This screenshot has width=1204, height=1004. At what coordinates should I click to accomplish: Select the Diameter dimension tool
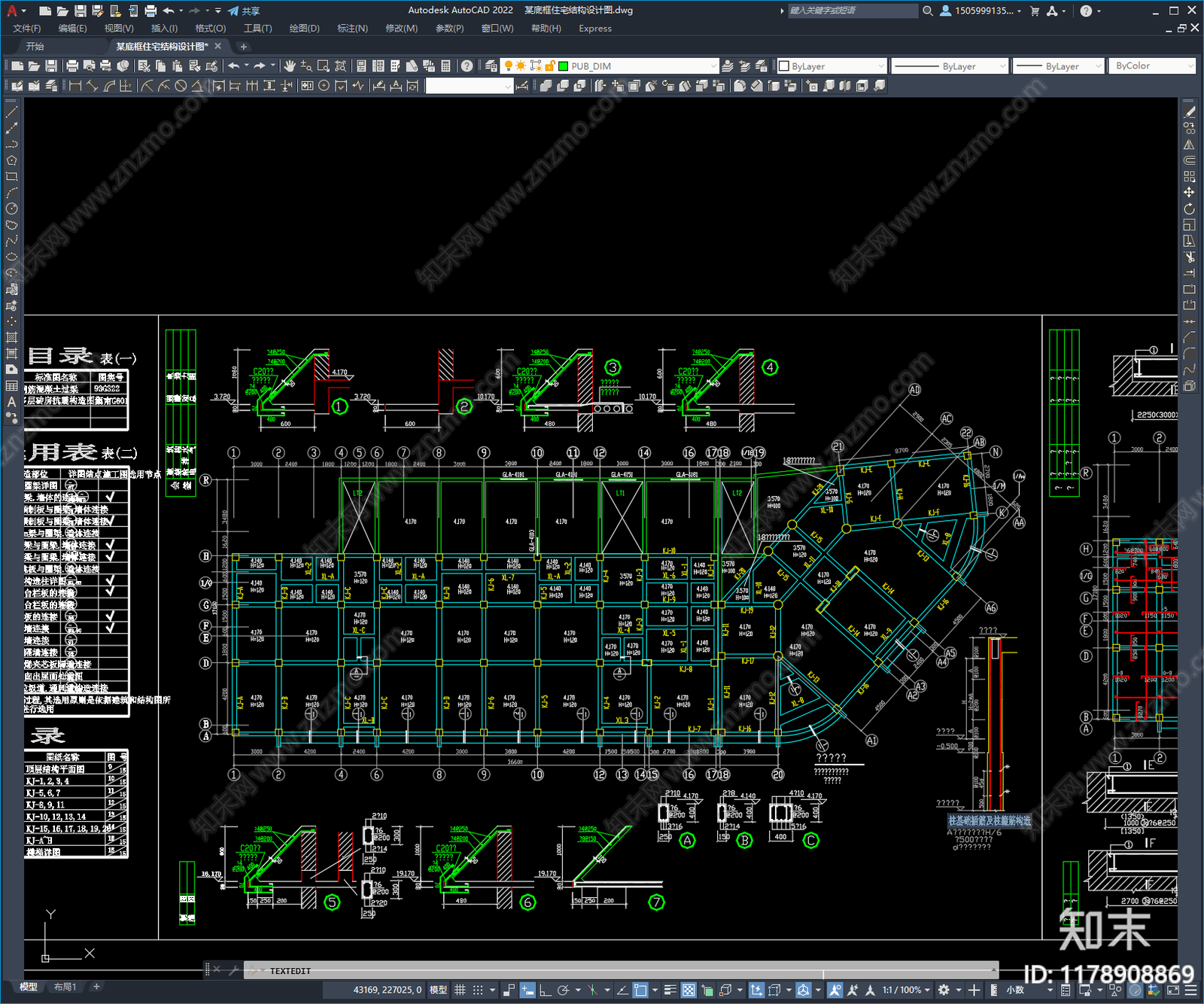(x=181, y=86)
